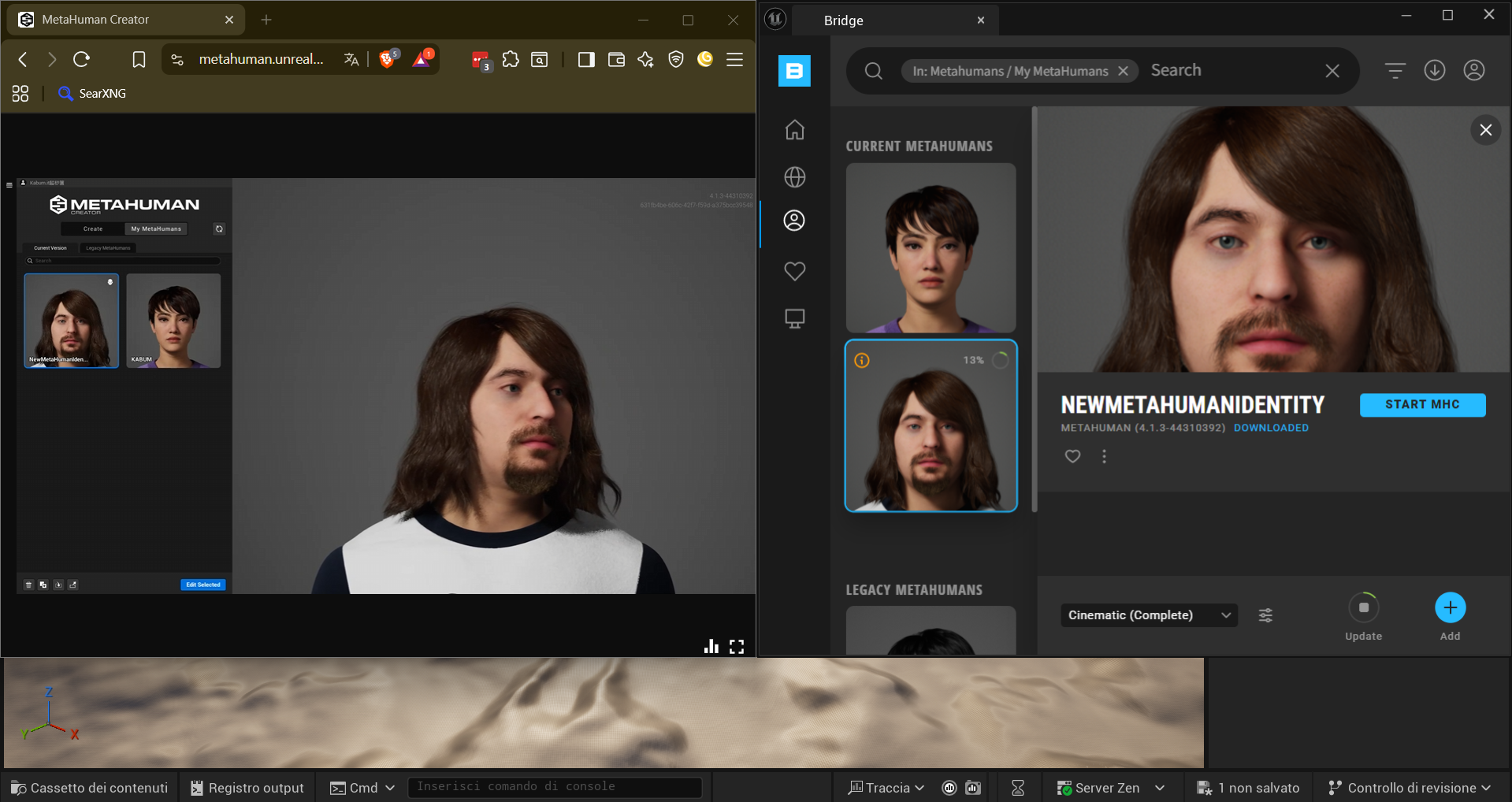Open Local library monitor icon in sidebar
Image resolution: width=1512 pixels, height=802 pixels.
click(794, 318)
